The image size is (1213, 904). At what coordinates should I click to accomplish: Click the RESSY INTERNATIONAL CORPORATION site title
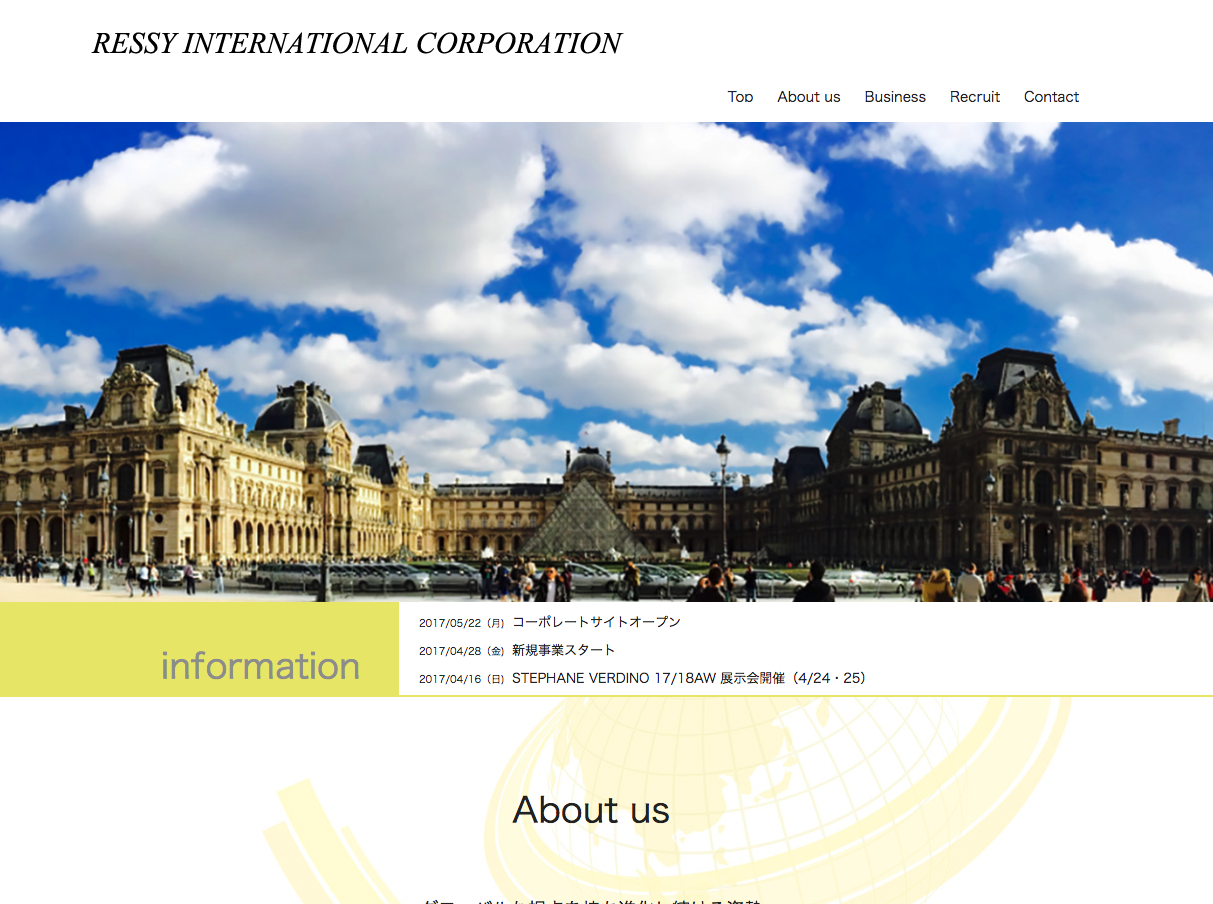[x=357, y=44]
